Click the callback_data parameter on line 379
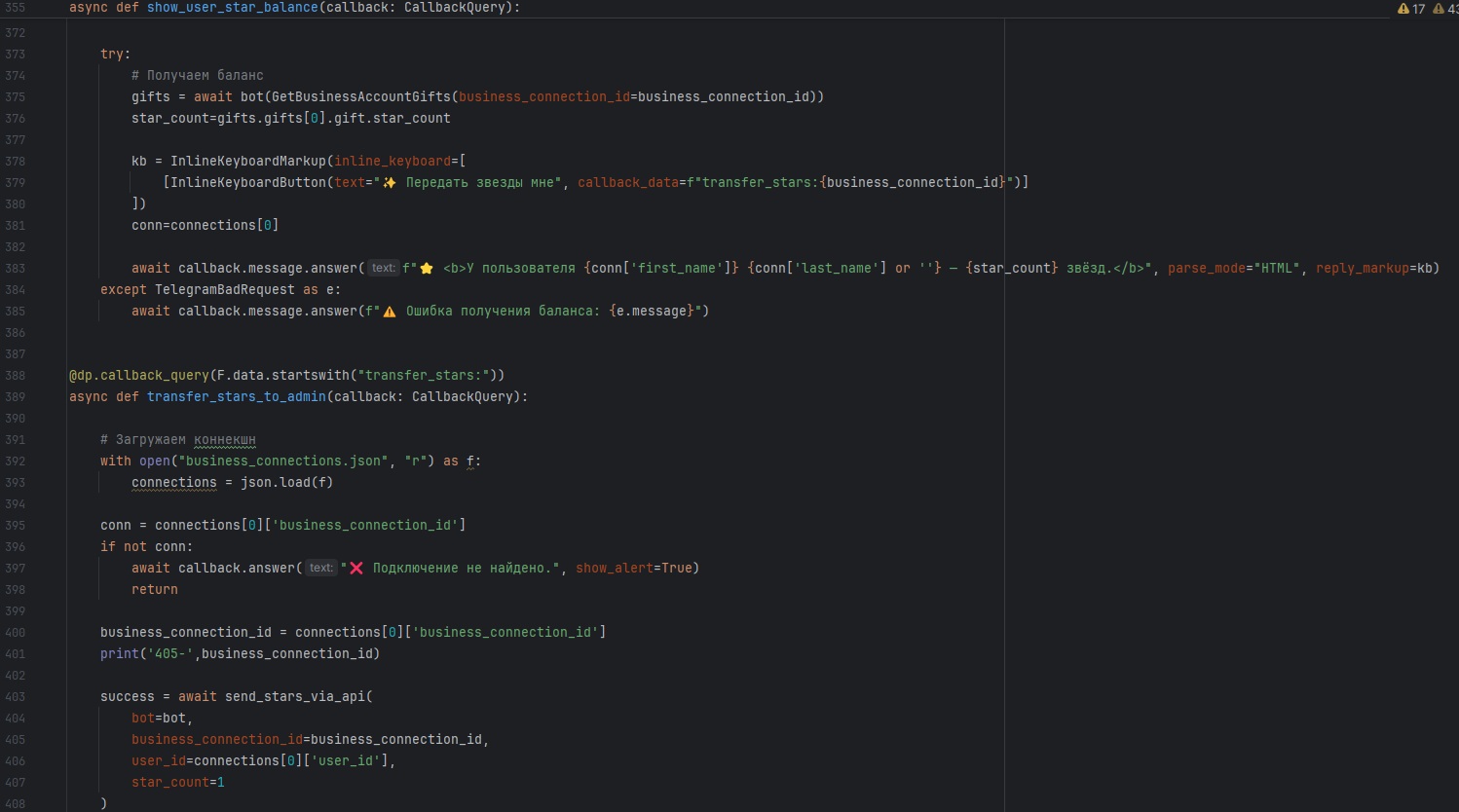 pyautogui.click(x=628, y=182)
